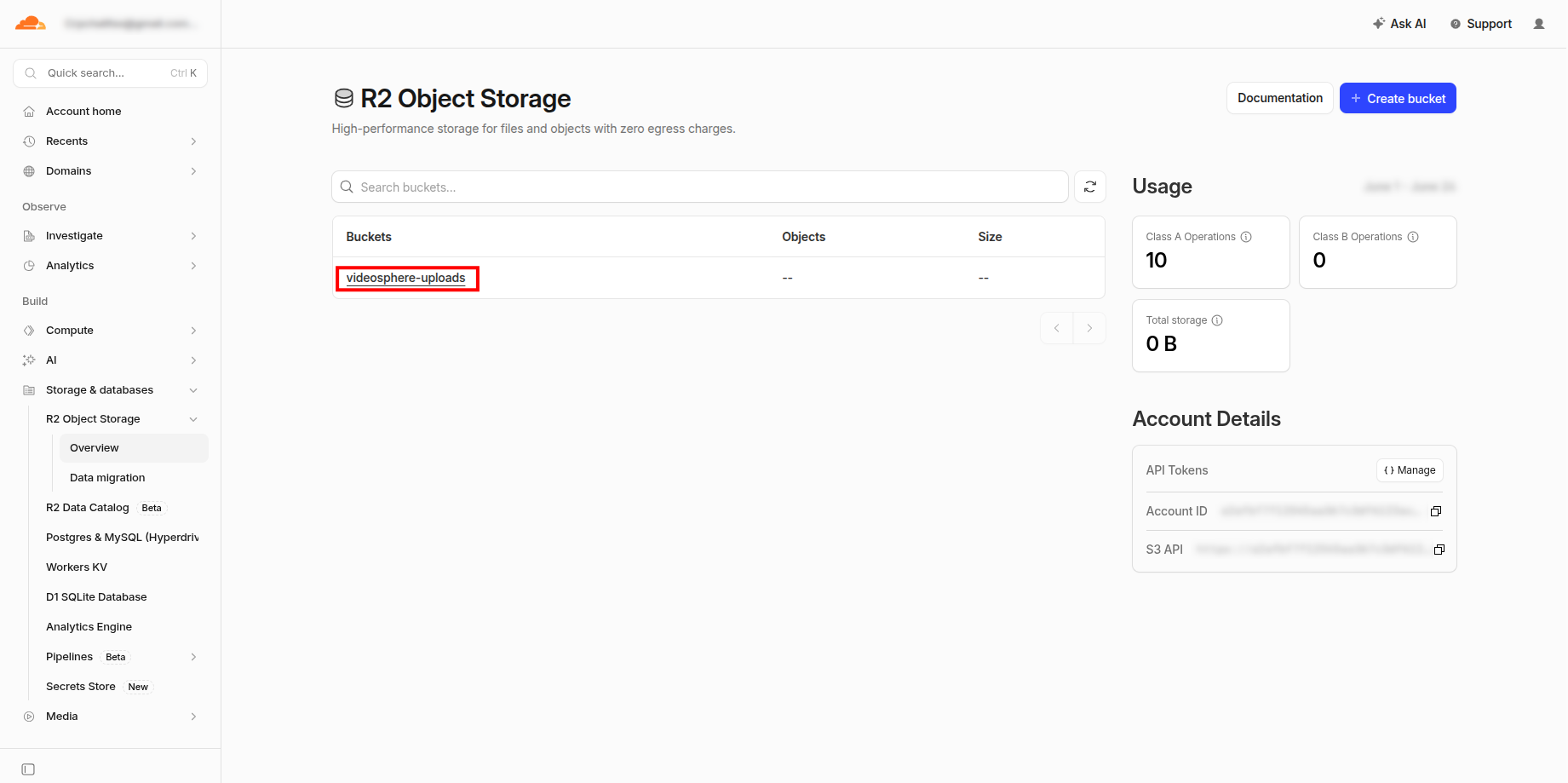The image size is (1568, 783).
Task: Open the user profile icon
Action: 1539,24
